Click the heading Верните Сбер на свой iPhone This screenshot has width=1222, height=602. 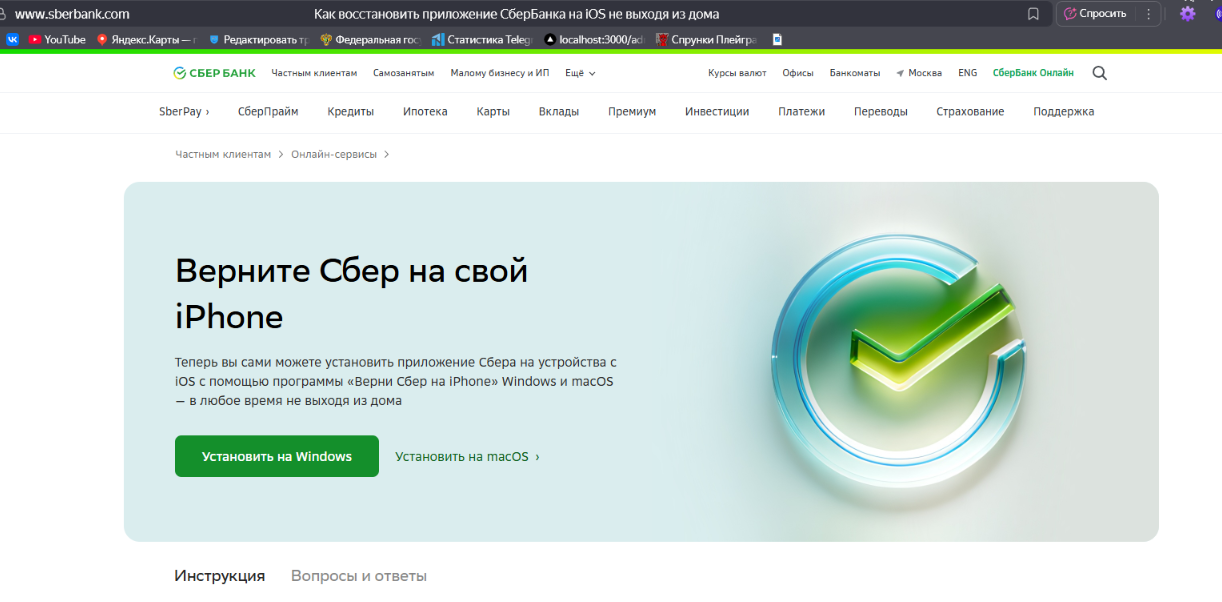click(352, 294)
